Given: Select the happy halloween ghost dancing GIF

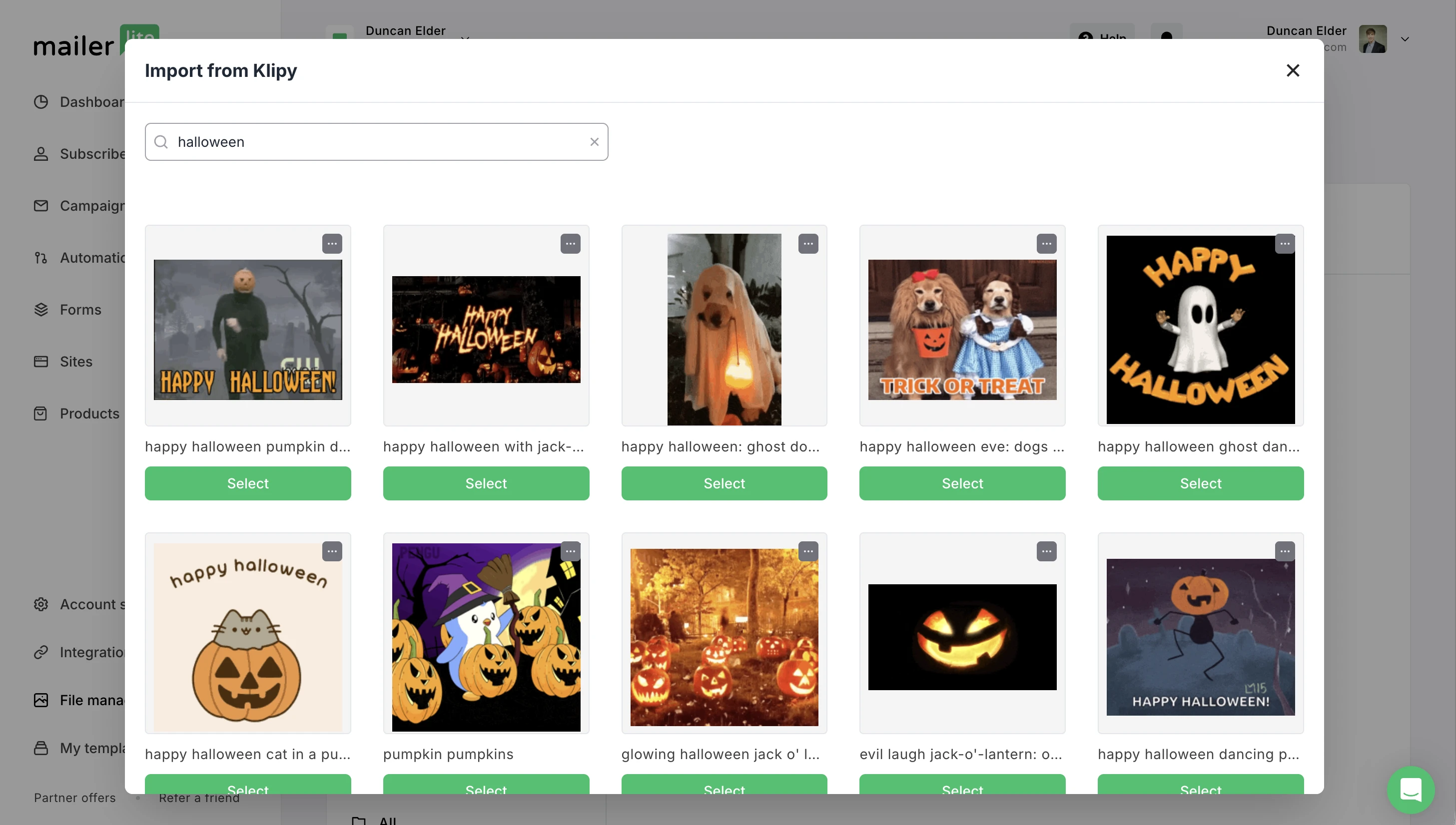Looking at the screenshot, I should 1200,483.
